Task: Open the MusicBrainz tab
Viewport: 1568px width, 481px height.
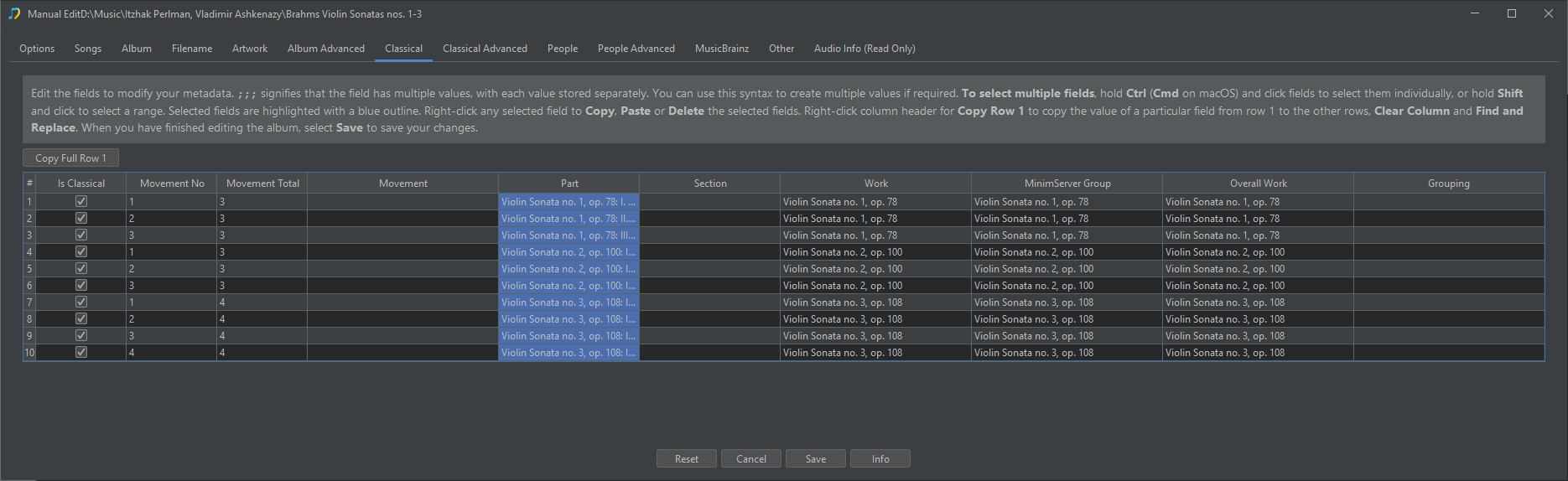Action: coord(722,49)
